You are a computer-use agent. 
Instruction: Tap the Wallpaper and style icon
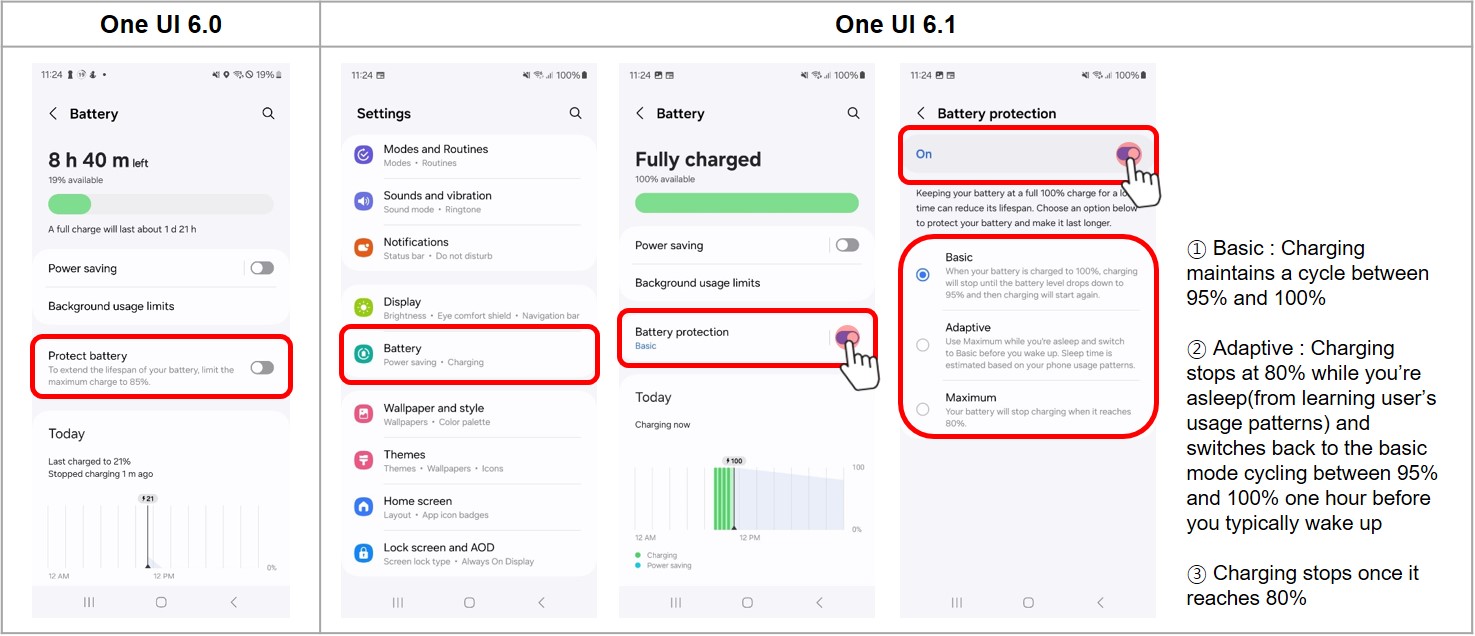pyautogui.click(x=363, y=414)
